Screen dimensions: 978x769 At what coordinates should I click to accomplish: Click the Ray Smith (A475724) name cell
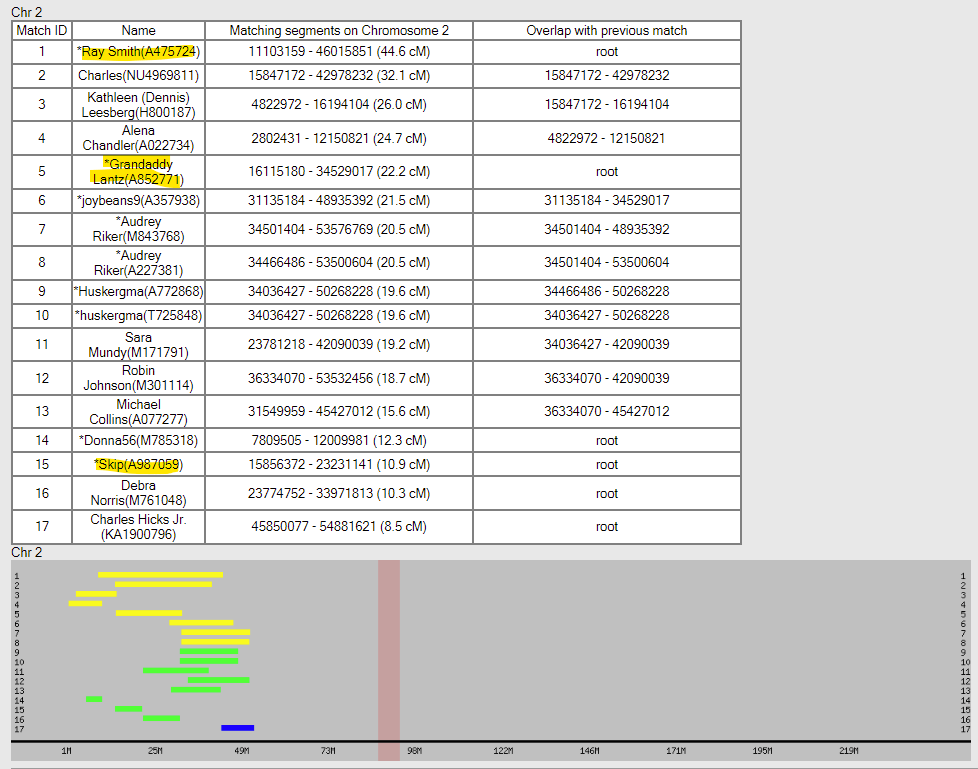[x=139, y=51]
